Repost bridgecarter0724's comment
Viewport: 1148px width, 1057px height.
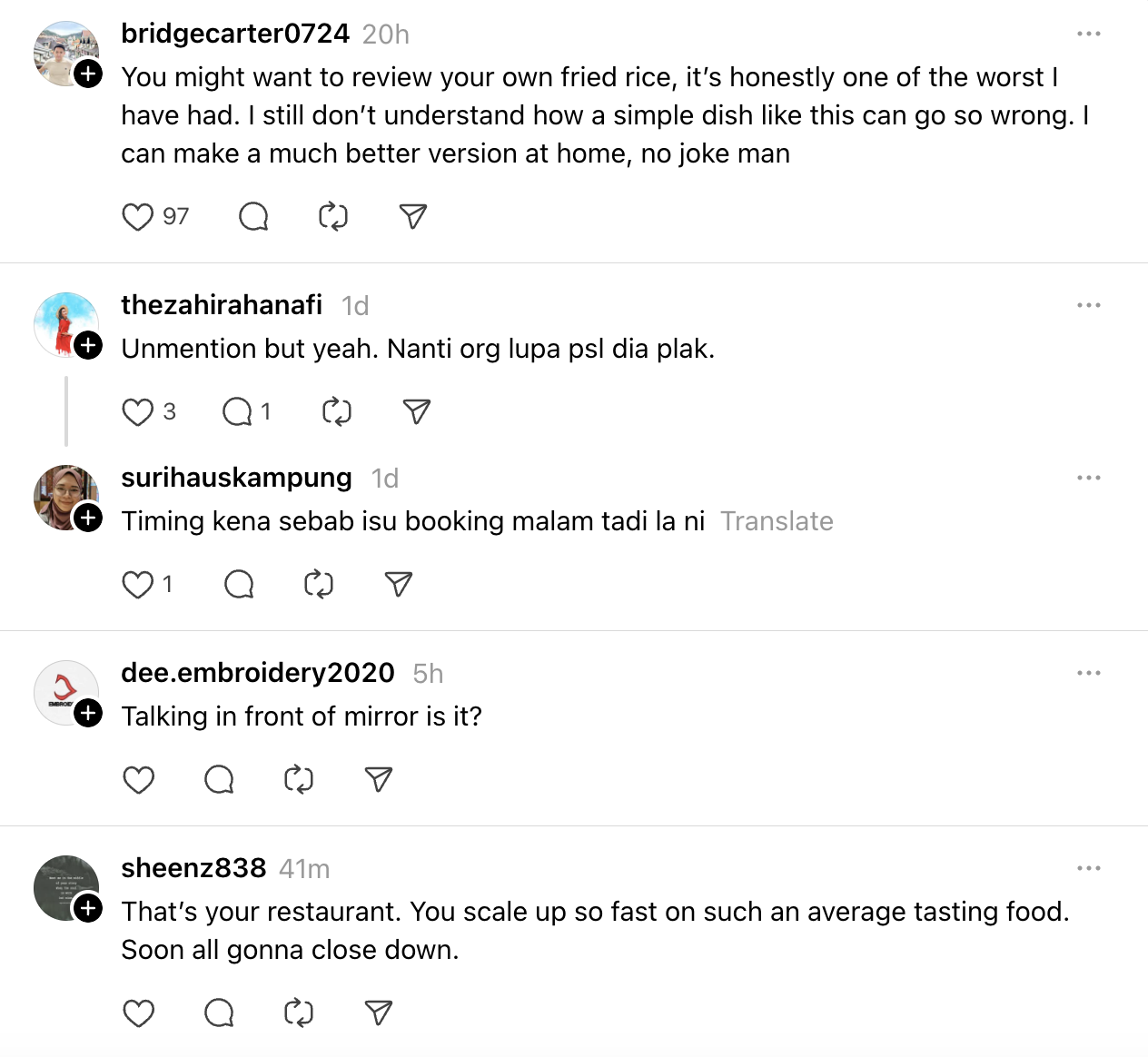pyautogui.click(x=333, y=217)
